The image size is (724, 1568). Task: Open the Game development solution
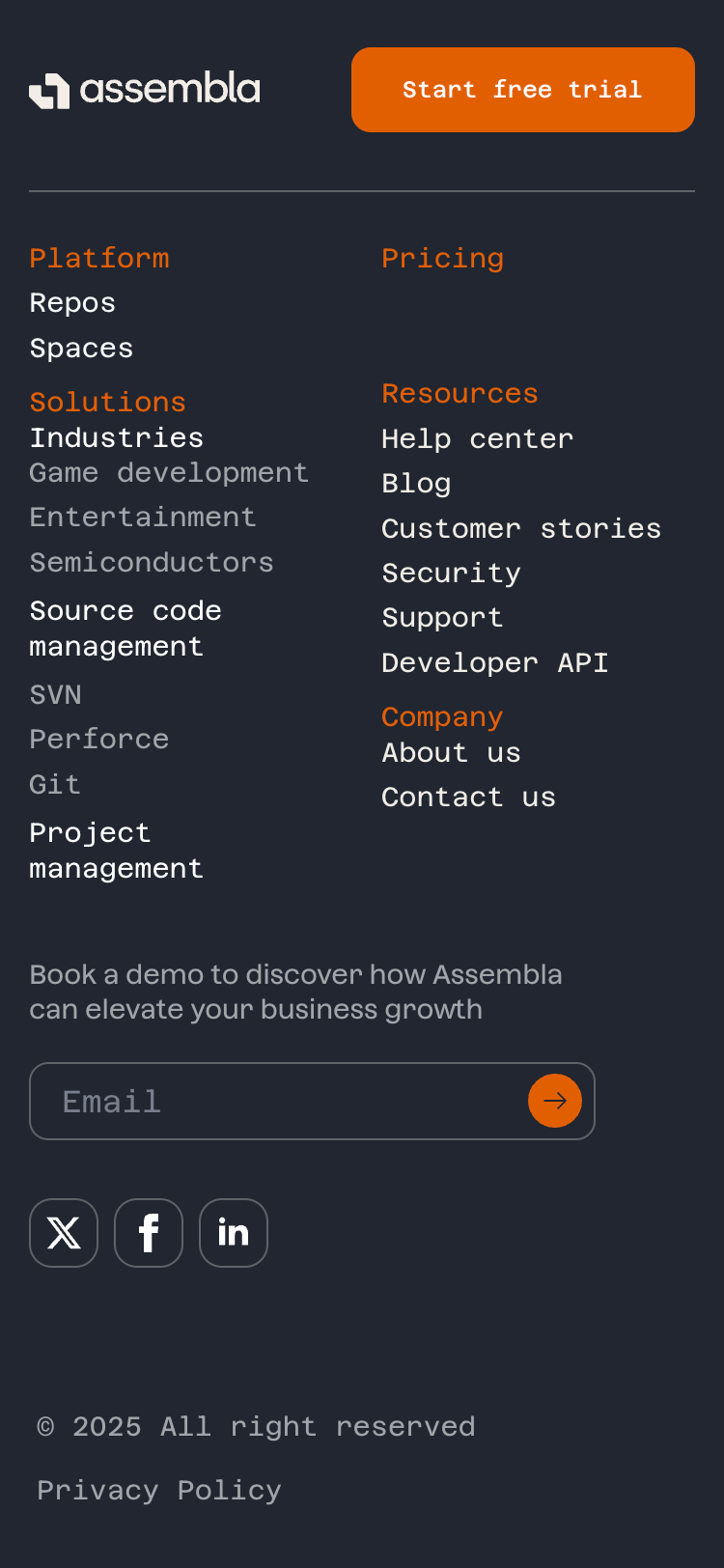[169, 472]
